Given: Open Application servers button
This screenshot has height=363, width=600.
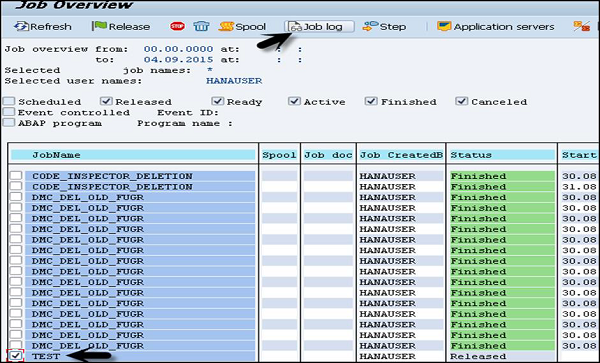Looking at the screenshot, I should 496,26.
